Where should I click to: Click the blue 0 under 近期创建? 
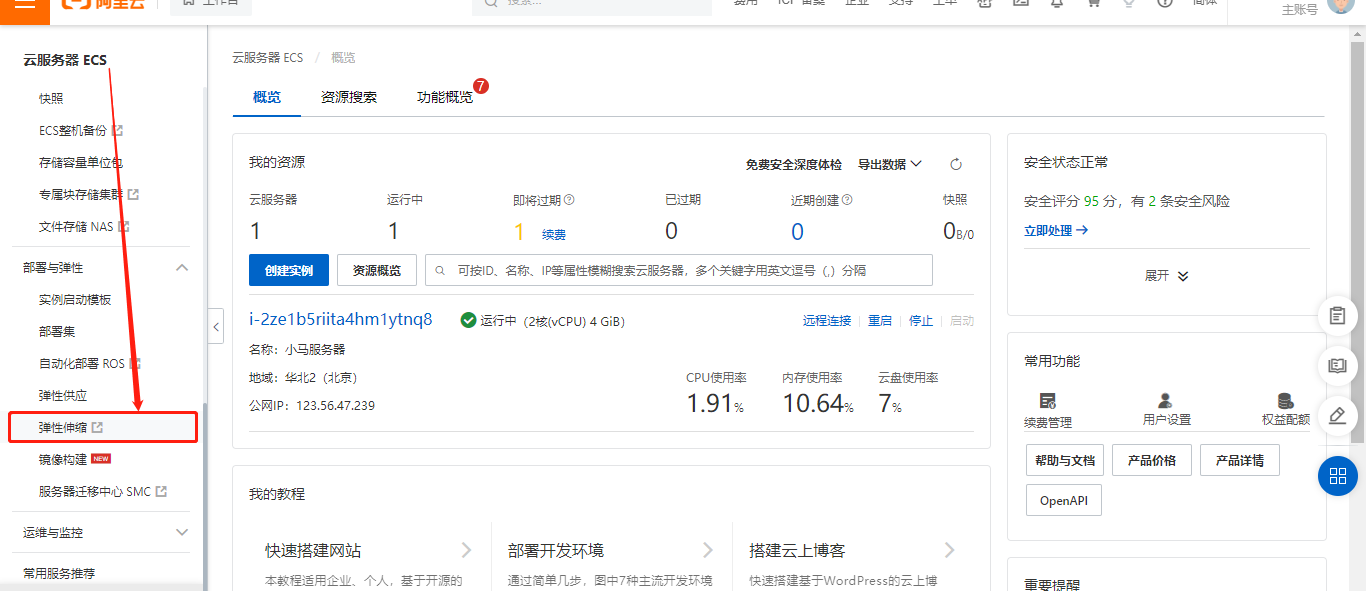pyautogui.click(x=797, y=232)
